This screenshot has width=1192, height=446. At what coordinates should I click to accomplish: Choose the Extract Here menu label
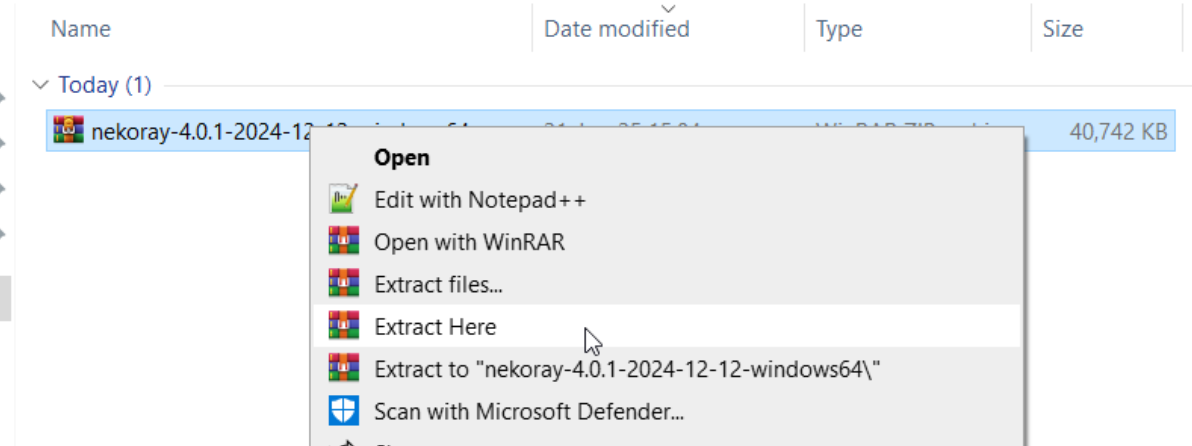click(435, 327)
